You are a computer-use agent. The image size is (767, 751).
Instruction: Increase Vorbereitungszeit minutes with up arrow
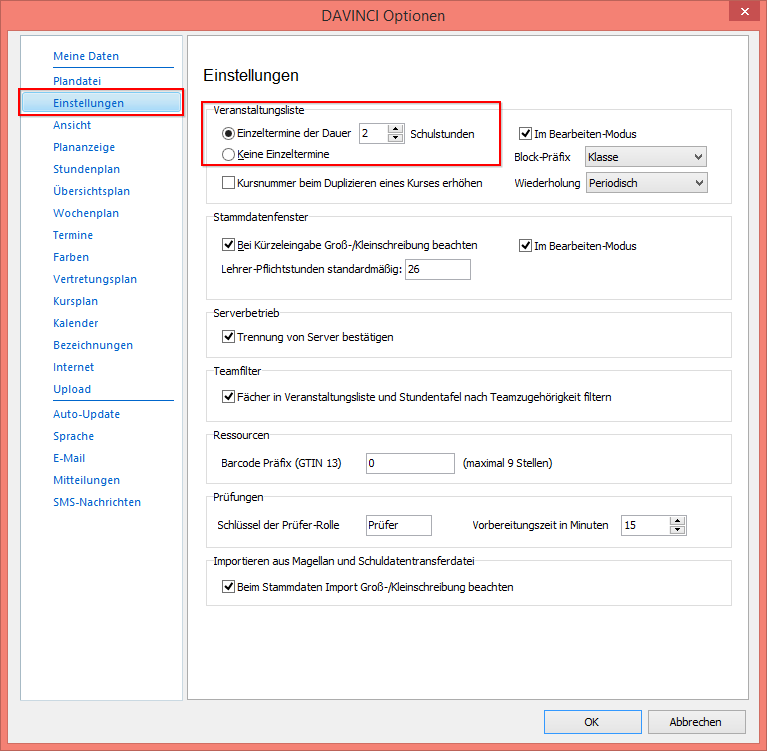[677, 521]
